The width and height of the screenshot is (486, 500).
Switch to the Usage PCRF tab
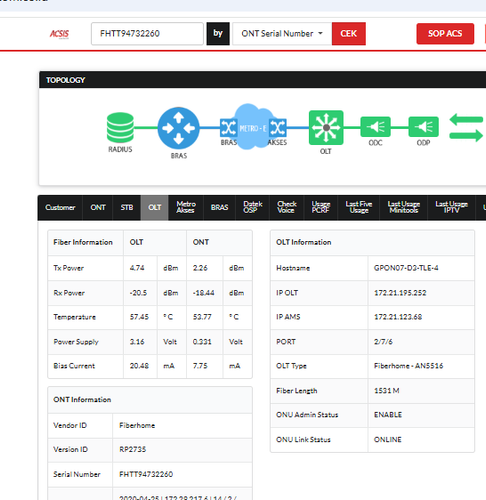coord(321,207)
